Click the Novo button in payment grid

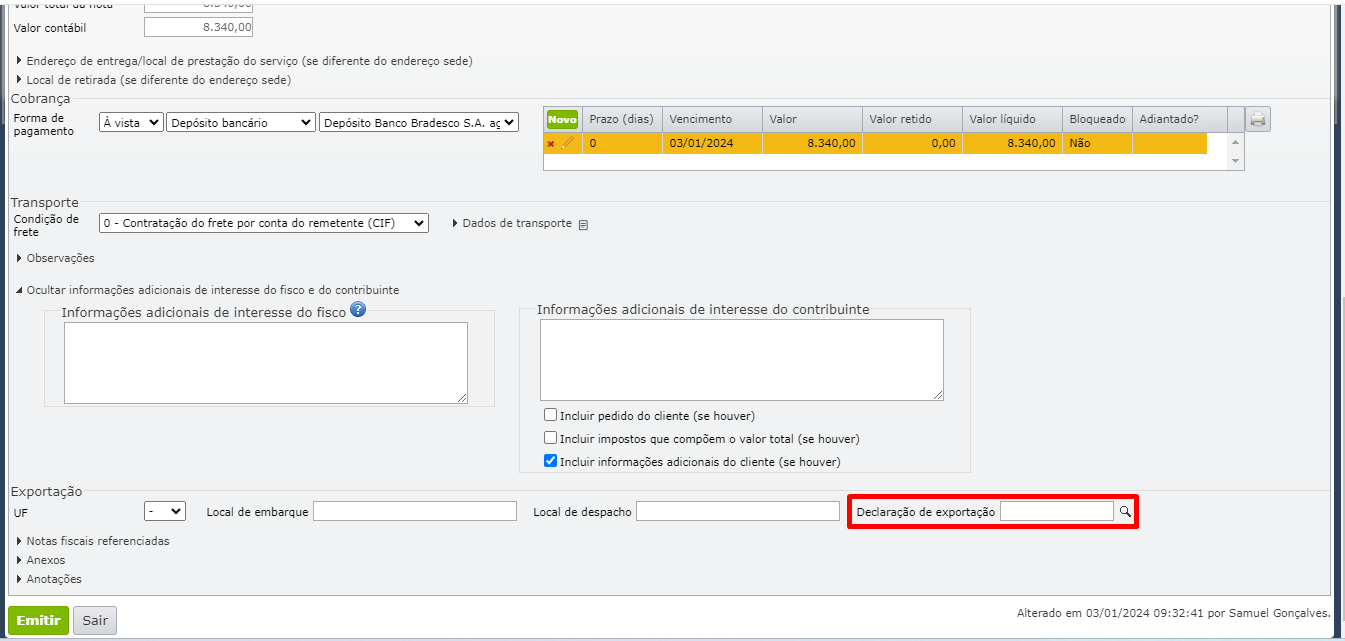pos(562,119)
